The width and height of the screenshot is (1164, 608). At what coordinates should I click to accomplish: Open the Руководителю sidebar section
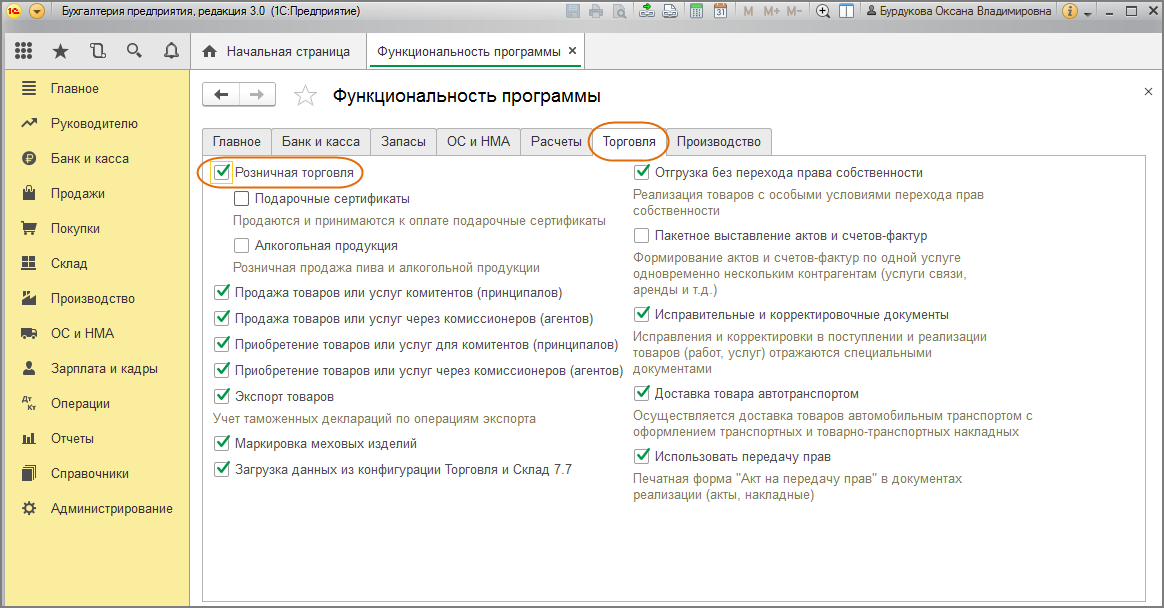point(97,123)
